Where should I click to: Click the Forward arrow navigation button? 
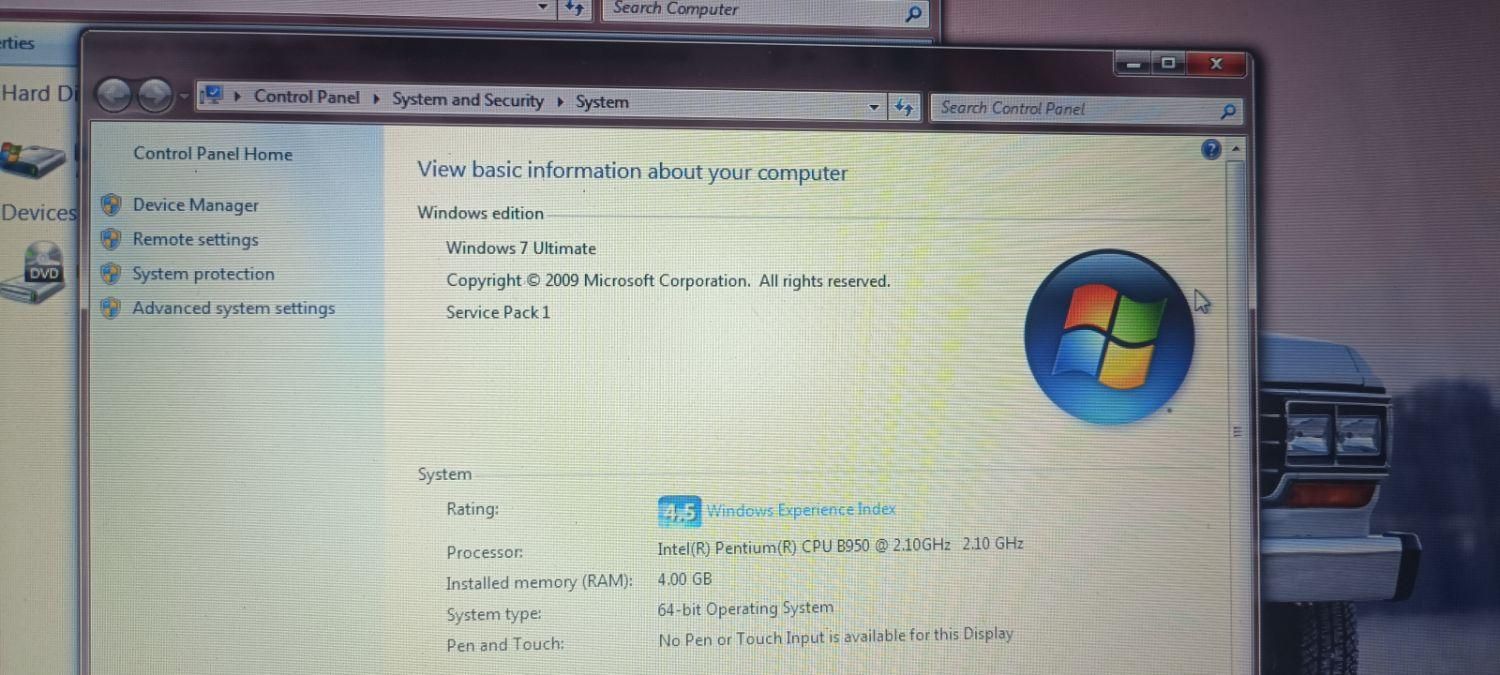154,96
